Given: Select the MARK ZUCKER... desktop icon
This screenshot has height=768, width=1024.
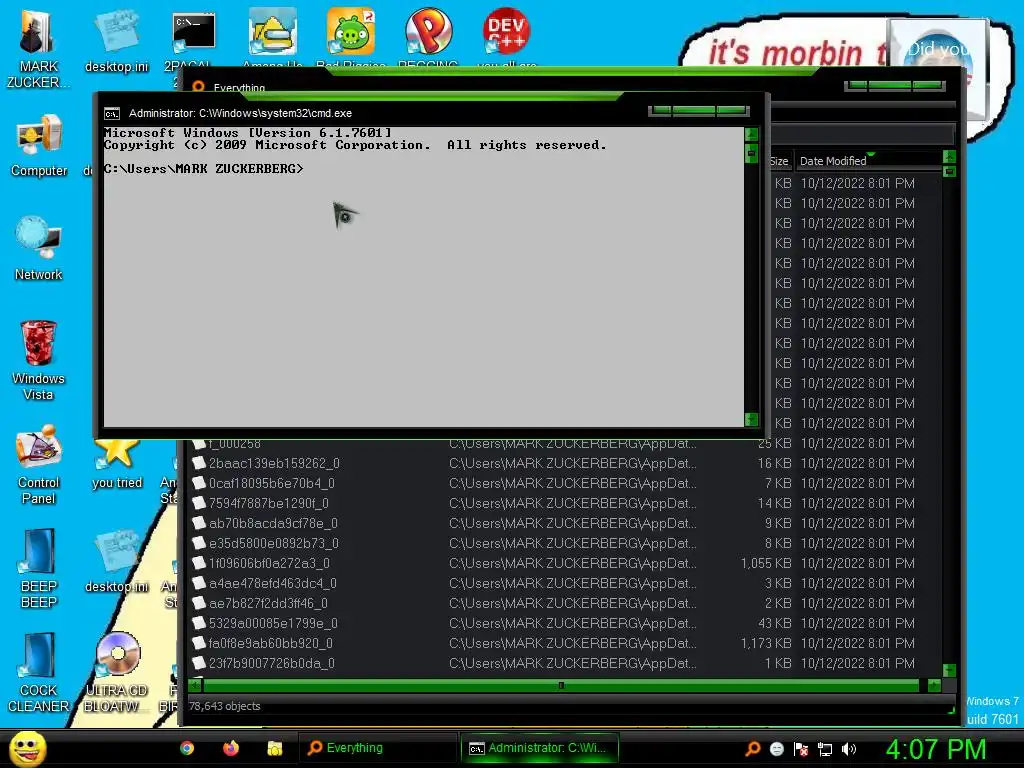Looking at the screenshot, I should point(38,49).
